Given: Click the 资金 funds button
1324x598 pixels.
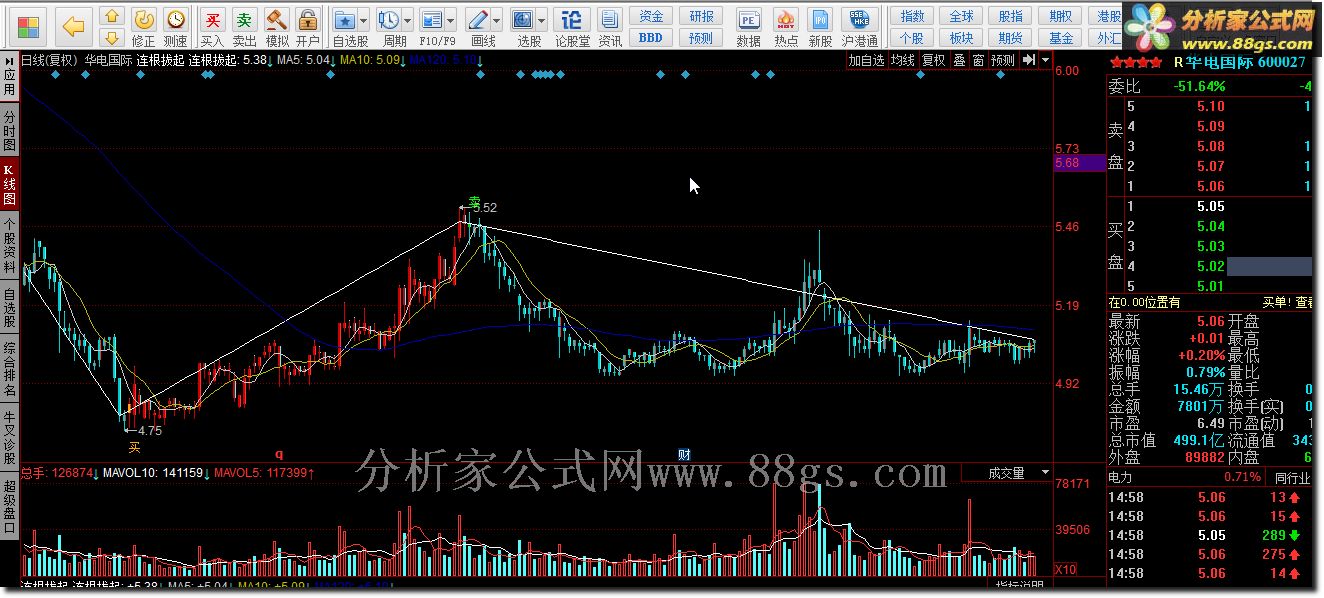Looking at the screenshot, I should click(x=651, y=16).
